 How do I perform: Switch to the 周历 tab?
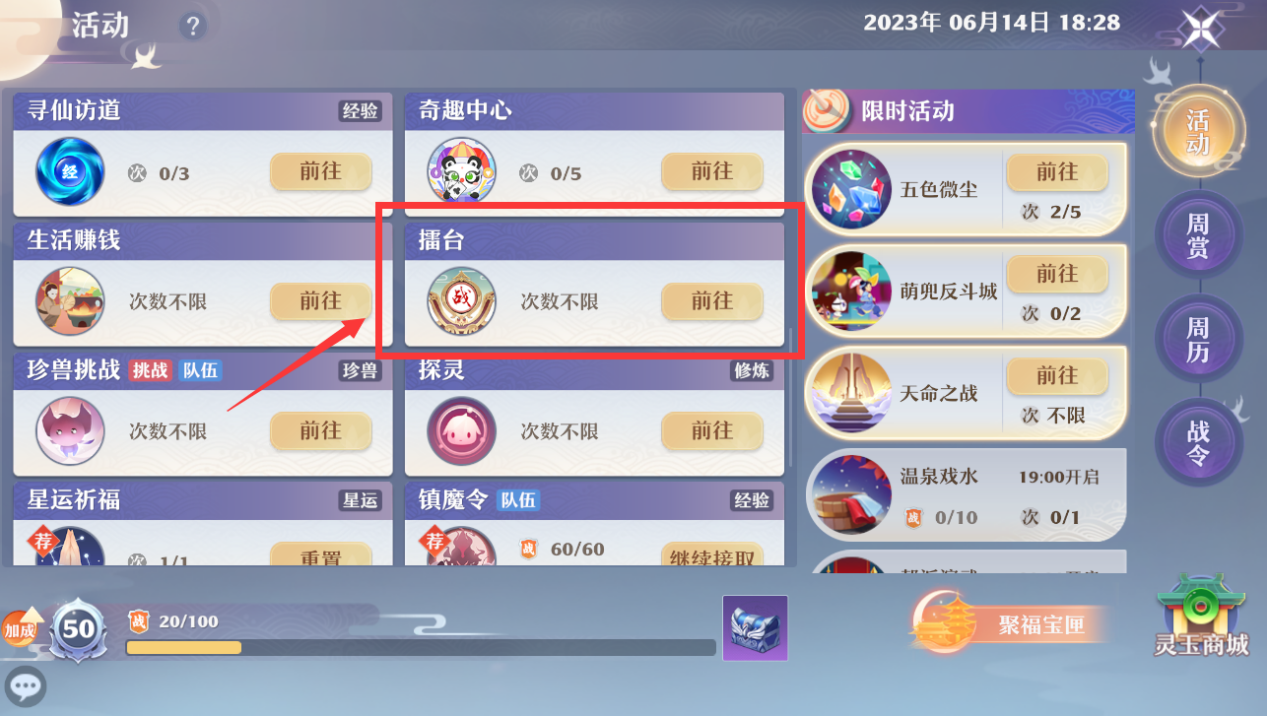(x=1198, y=338)
